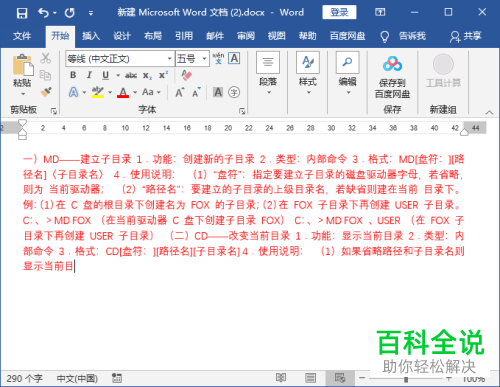
Task: Click the 共享 share button
Action: 465,36
